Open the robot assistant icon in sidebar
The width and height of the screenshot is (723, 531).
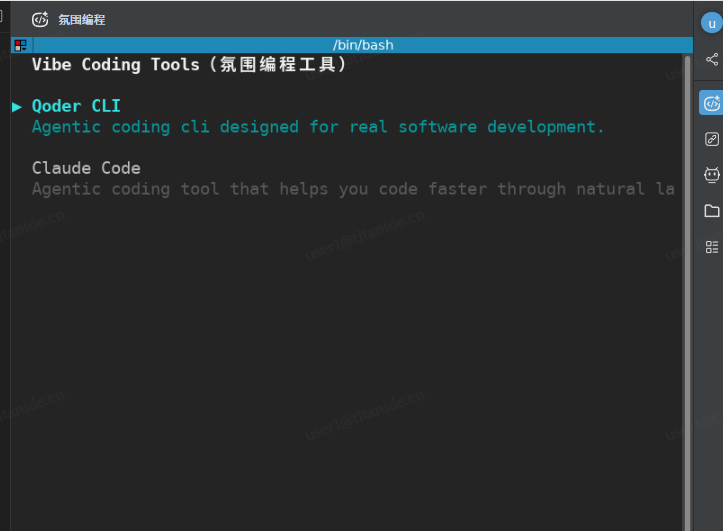coord(711,175)
